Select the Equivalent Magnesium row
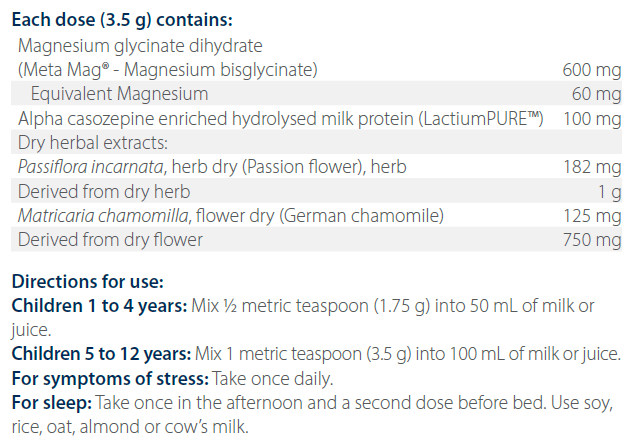The width and height of the screenshot is (631, 448). [119, 94]
